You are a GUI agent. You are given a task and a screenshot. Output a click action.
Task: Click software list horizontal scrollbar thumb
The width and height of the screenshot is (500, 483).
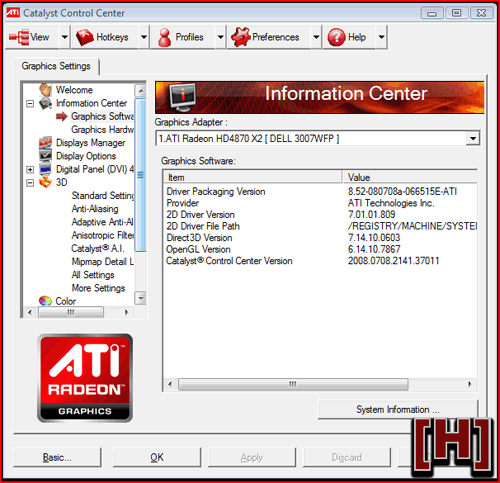293,384
